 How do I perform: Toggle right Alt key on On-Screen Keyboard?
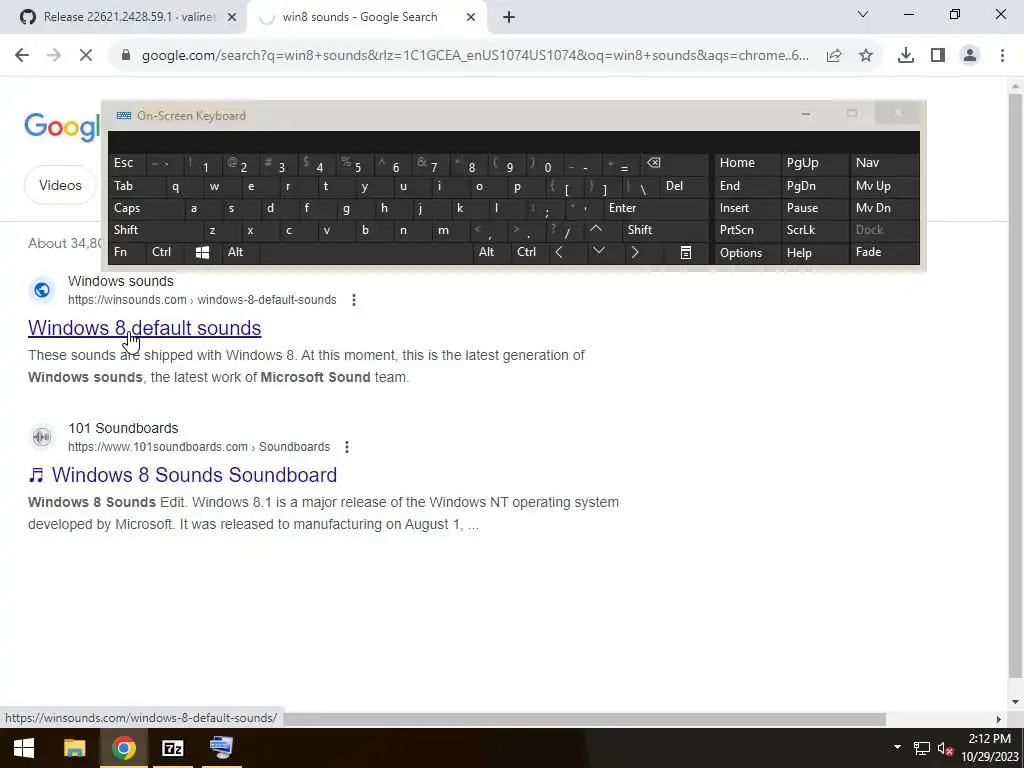click(x=490, y=253)
